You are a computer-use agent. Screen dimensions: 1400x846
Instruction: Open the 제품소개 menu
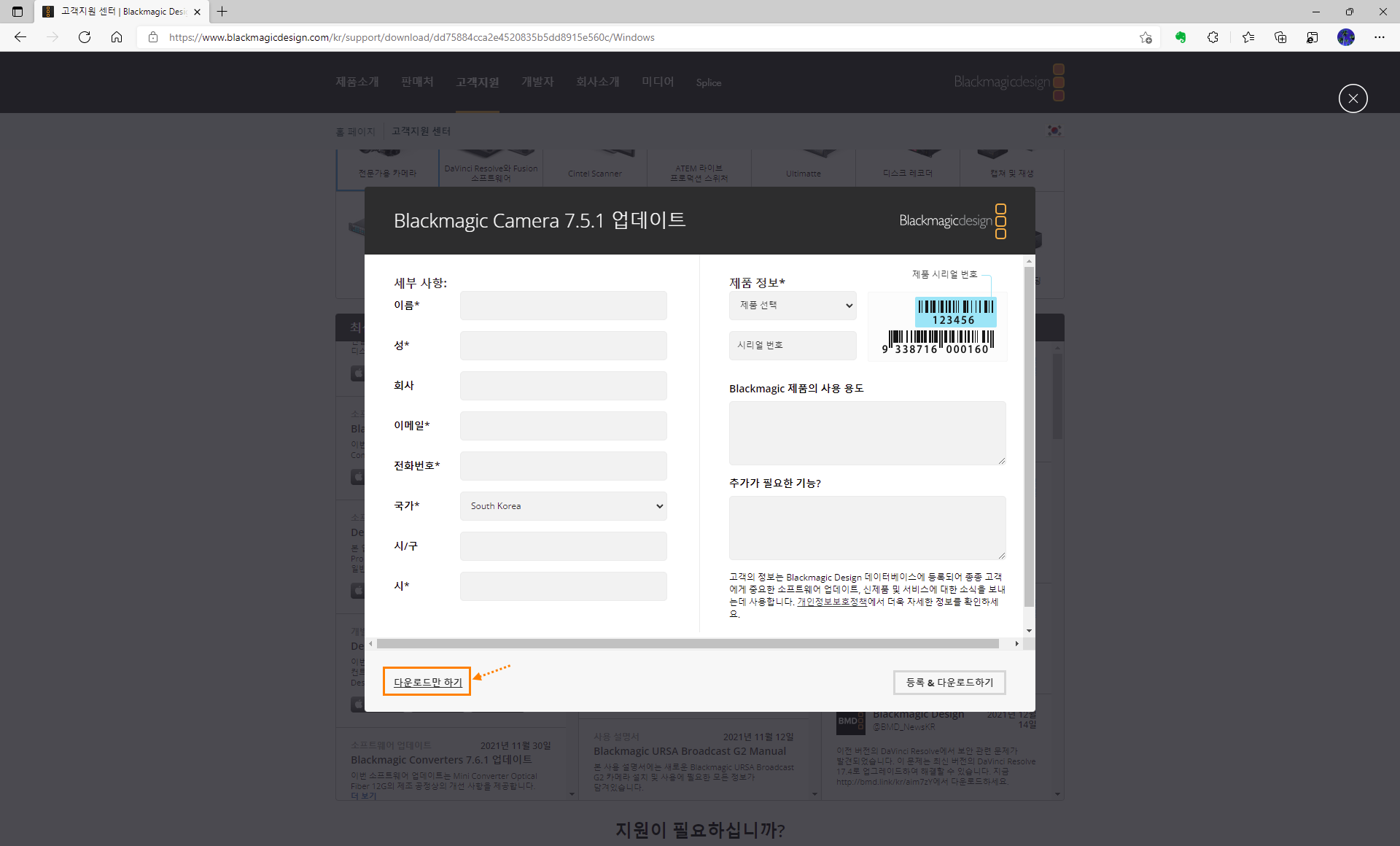click(x=357, y=82)
